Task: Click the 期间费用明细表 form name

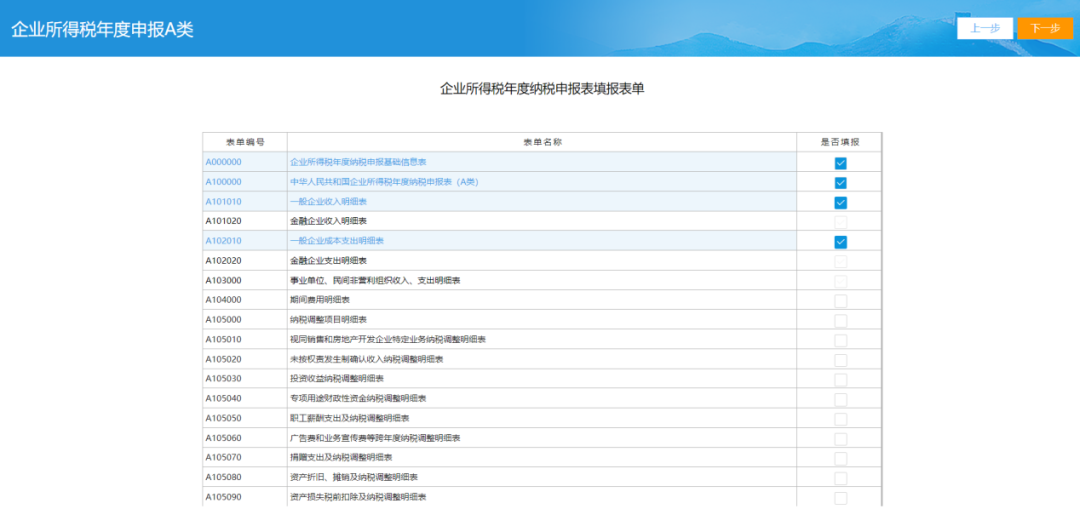Action: click(320, 300)
